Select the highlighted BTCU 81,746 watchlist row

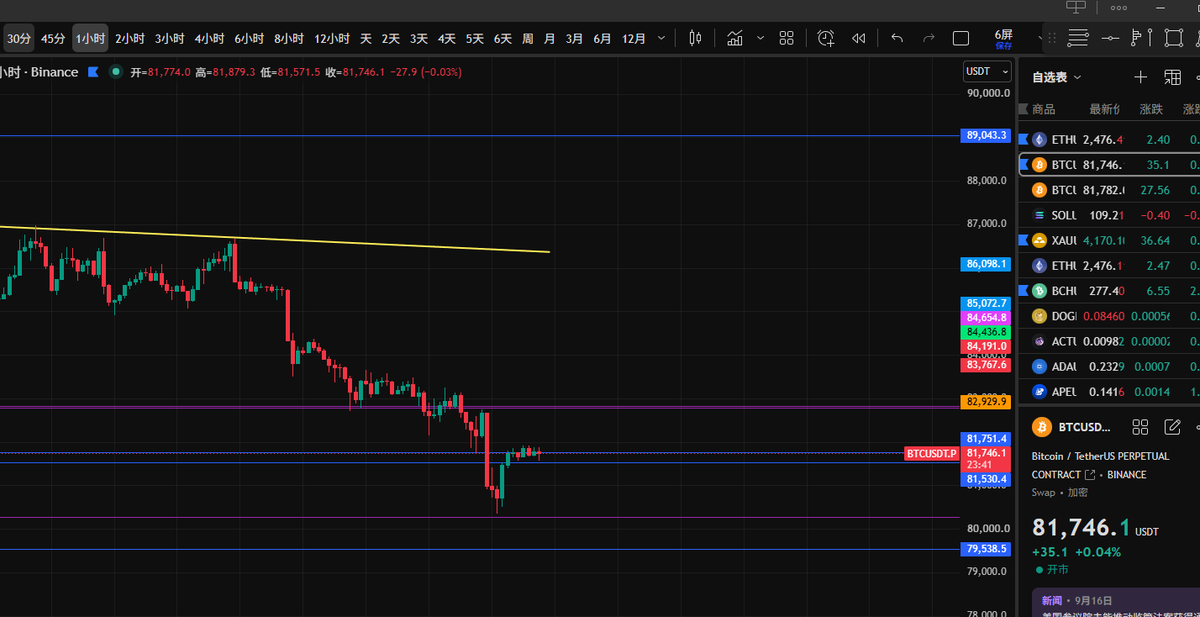(x=1109, y=164)
